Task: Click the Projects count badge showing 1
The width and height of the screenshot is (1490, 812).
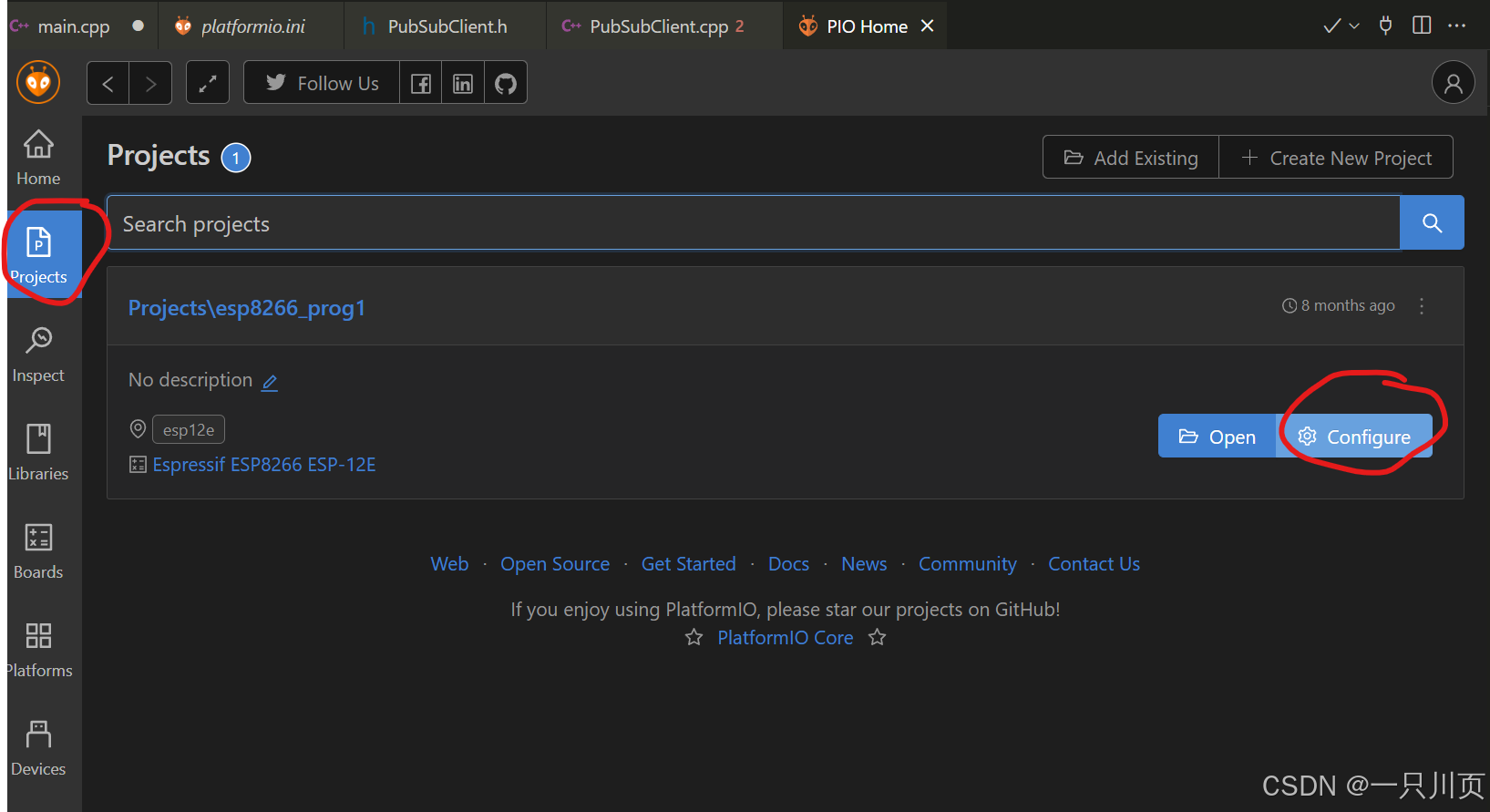Action: [236, 158]
